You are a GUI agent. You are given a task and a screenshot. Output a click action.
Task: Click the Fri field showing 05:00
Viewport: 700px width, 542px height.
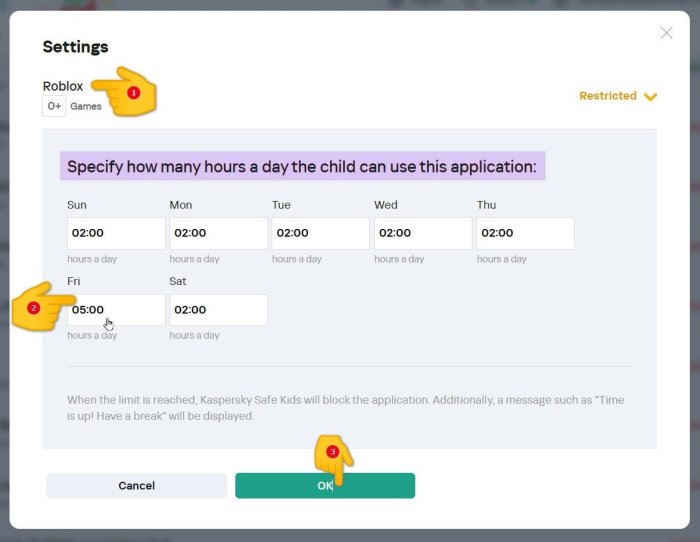[x=116, y=310]
